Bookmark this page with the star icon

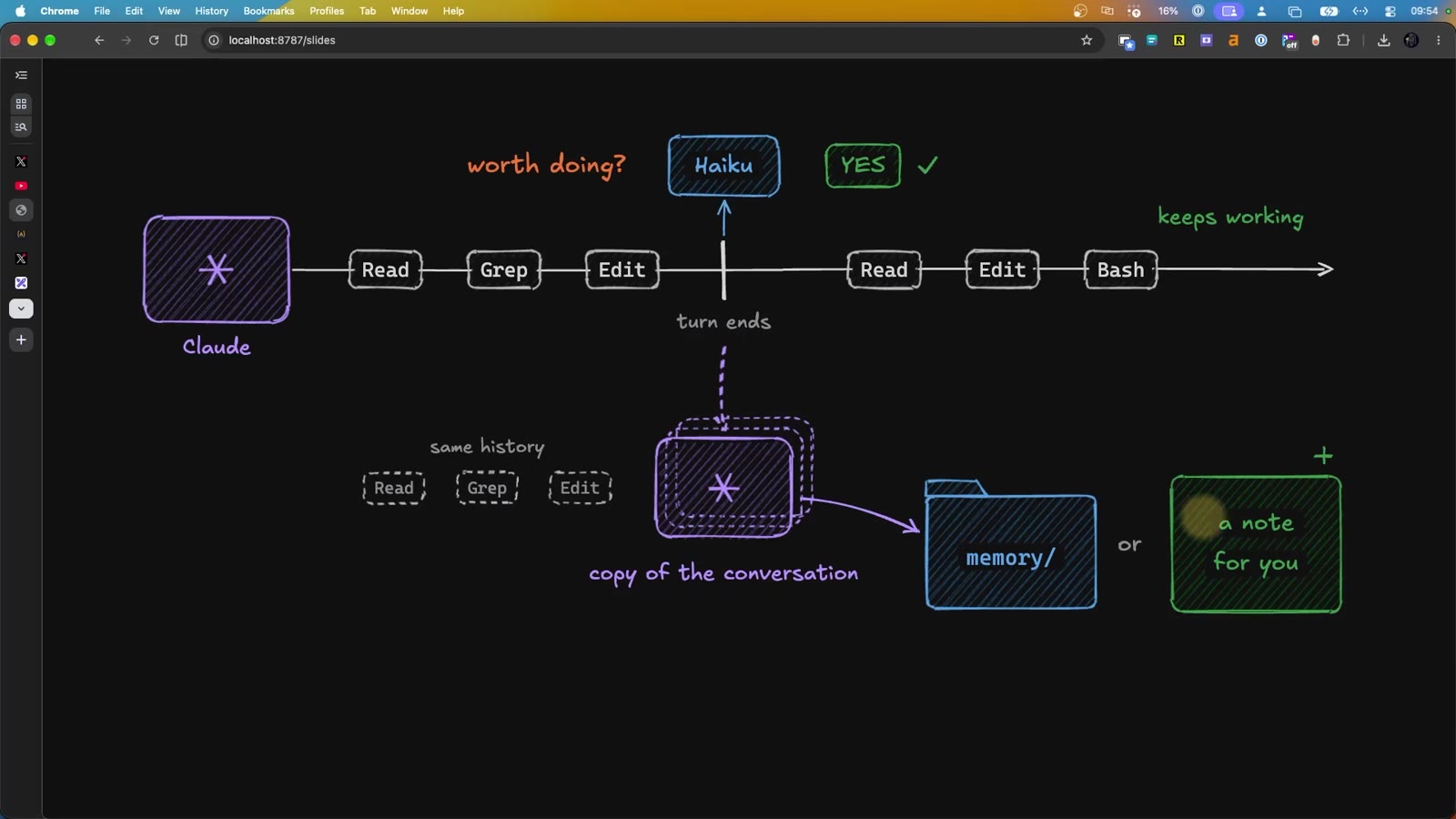click(x=1087, y=40)
